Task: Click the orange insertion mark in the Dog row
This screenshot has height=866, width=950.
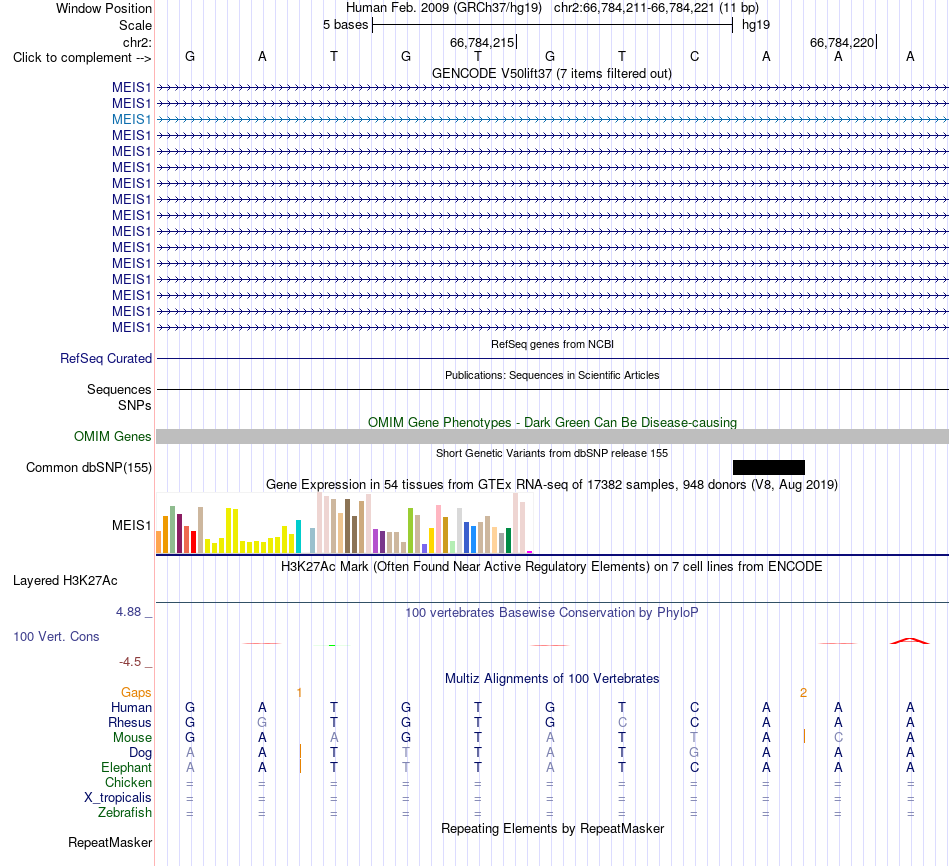Action: 301,751
